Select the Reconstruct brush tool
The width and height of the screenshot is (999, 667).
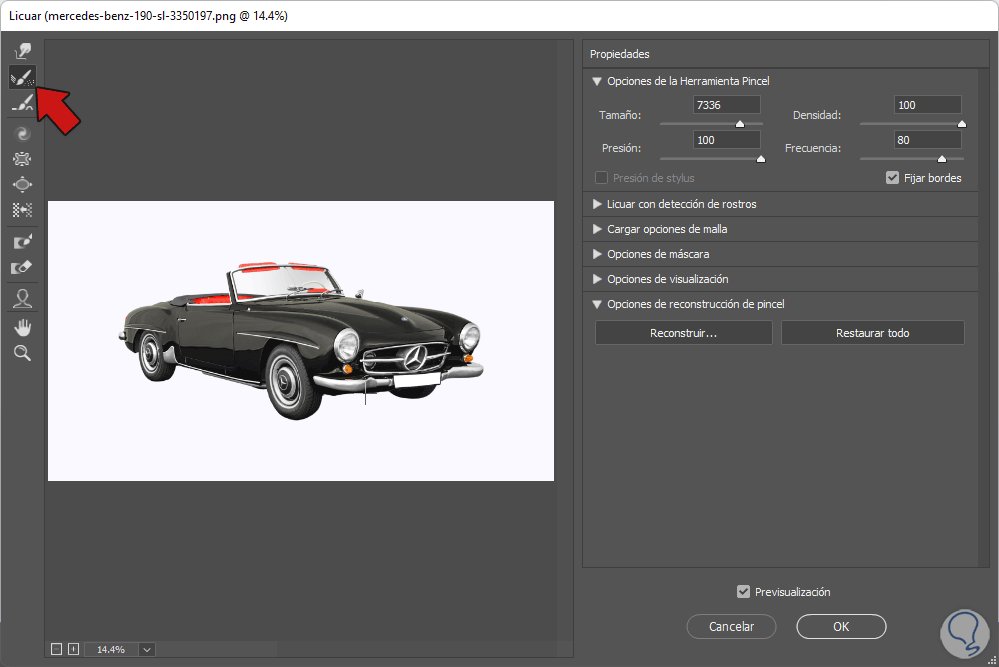22,76
